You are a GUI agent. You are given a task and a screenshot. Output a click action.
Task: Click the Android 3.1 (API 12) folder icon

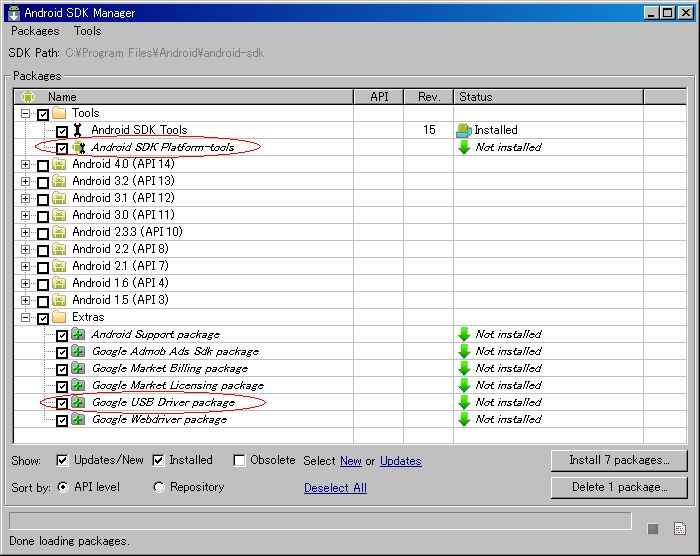click(59, 198)
